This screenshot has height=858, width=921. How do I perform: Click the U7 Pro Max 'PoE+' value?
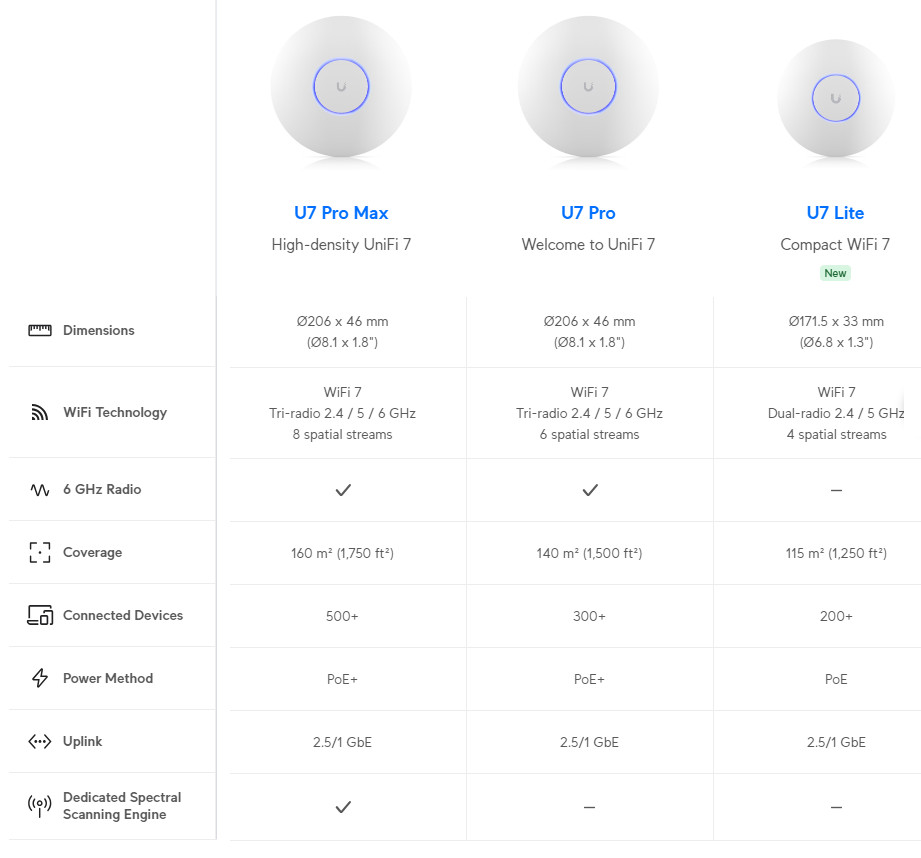tap(342, 679)
